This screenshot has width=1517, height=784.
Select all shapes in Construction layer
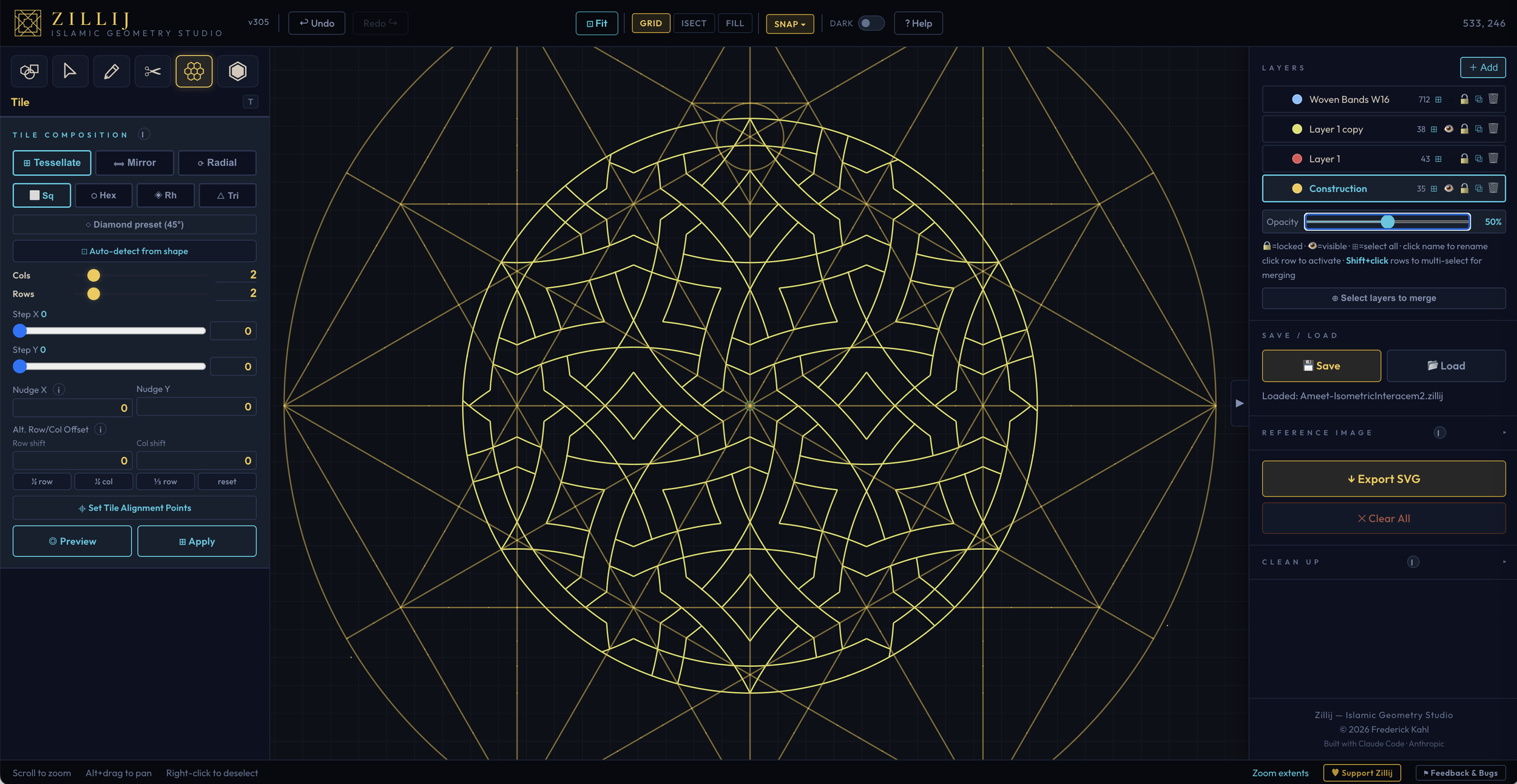(1434, 189)
